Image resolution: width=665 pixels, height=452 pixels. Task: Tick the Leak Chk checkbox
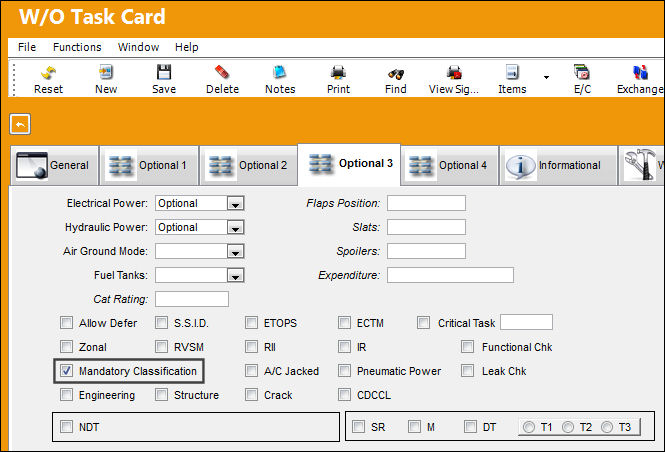[x=467, y=371]
